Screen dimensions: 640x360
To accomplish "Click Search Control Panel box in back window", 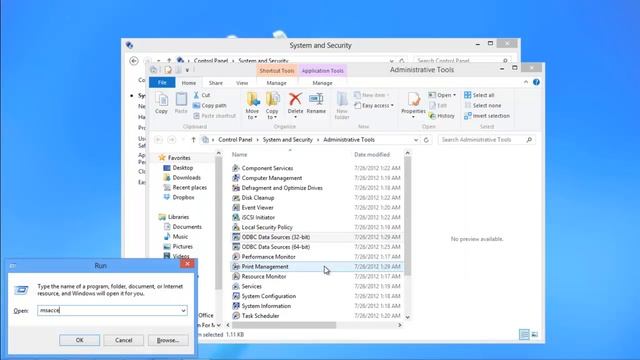I will pyautogui.click(x=462, y=61).
